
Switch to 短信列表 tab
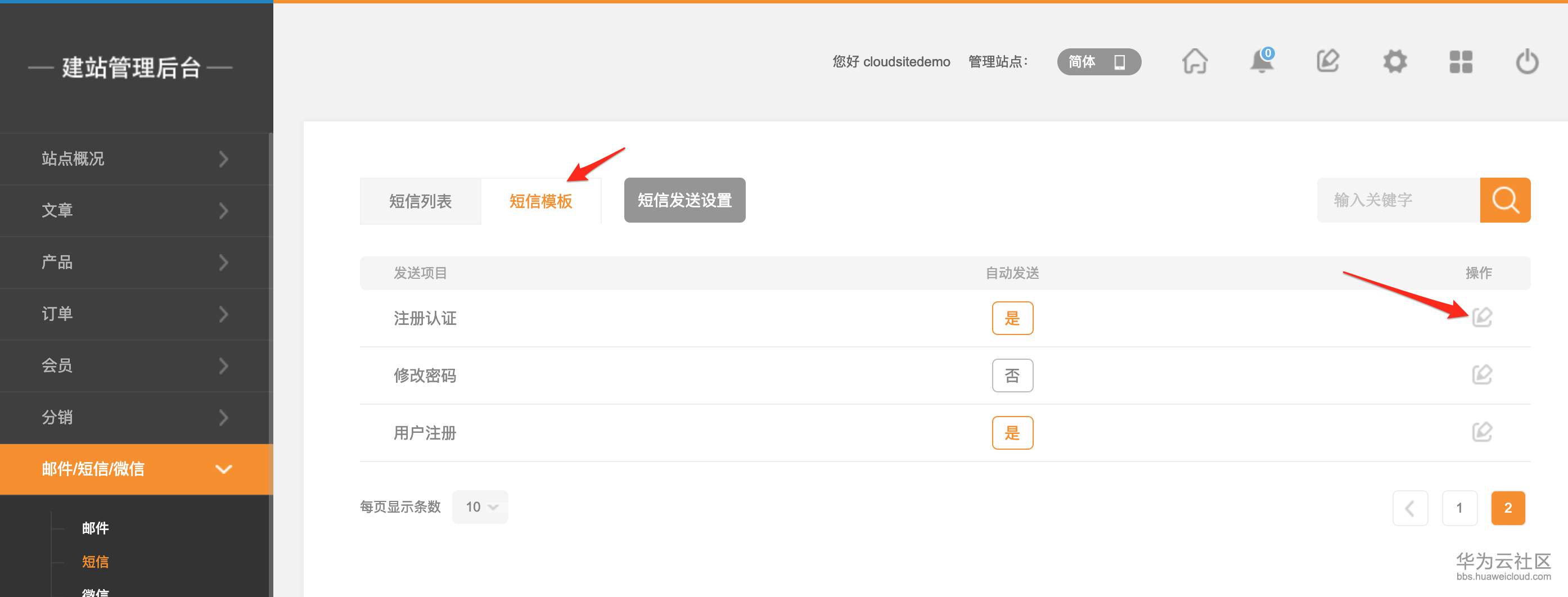click(x=420, y=201)
